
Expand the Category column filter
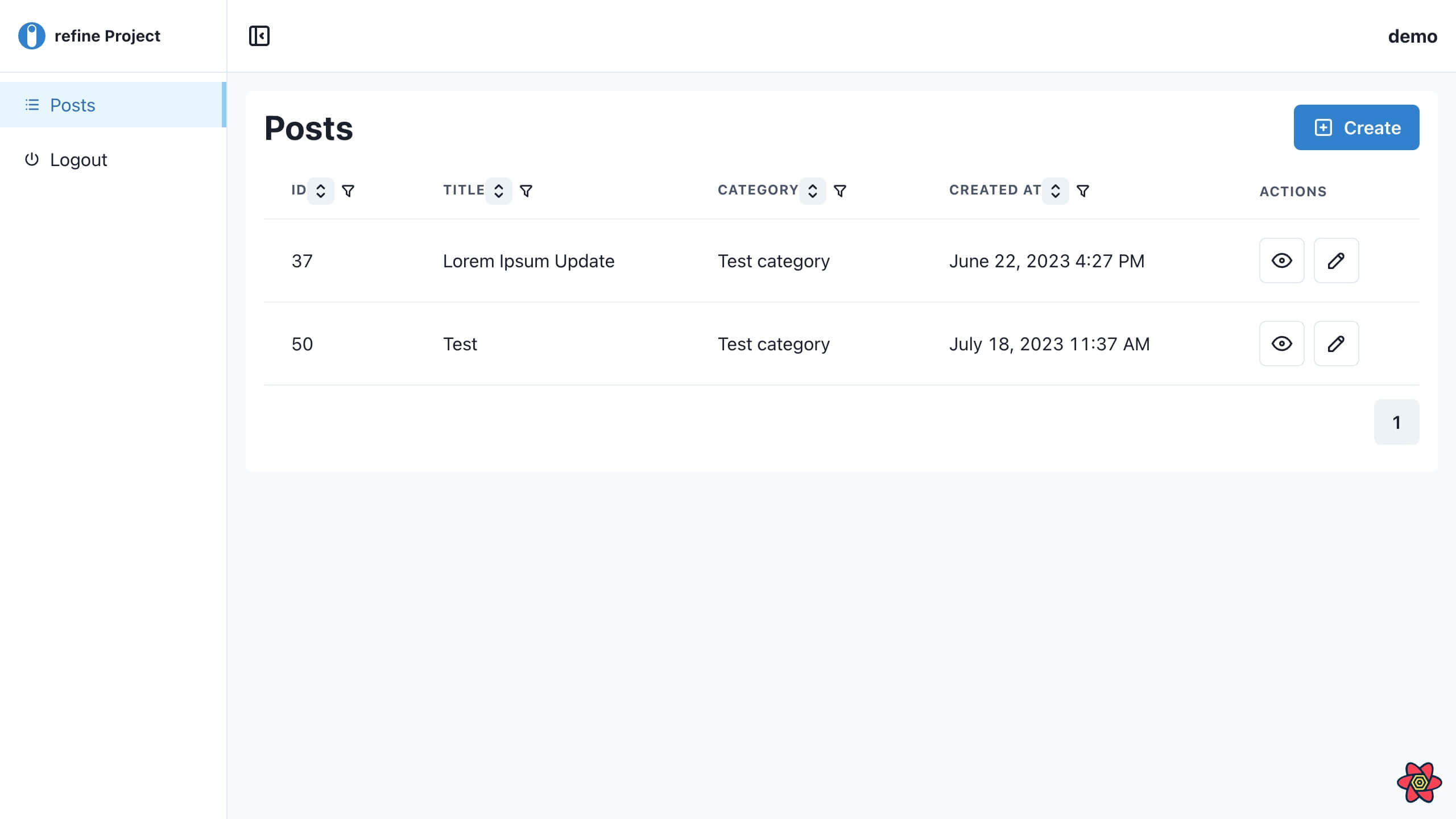tap(840, 190)
